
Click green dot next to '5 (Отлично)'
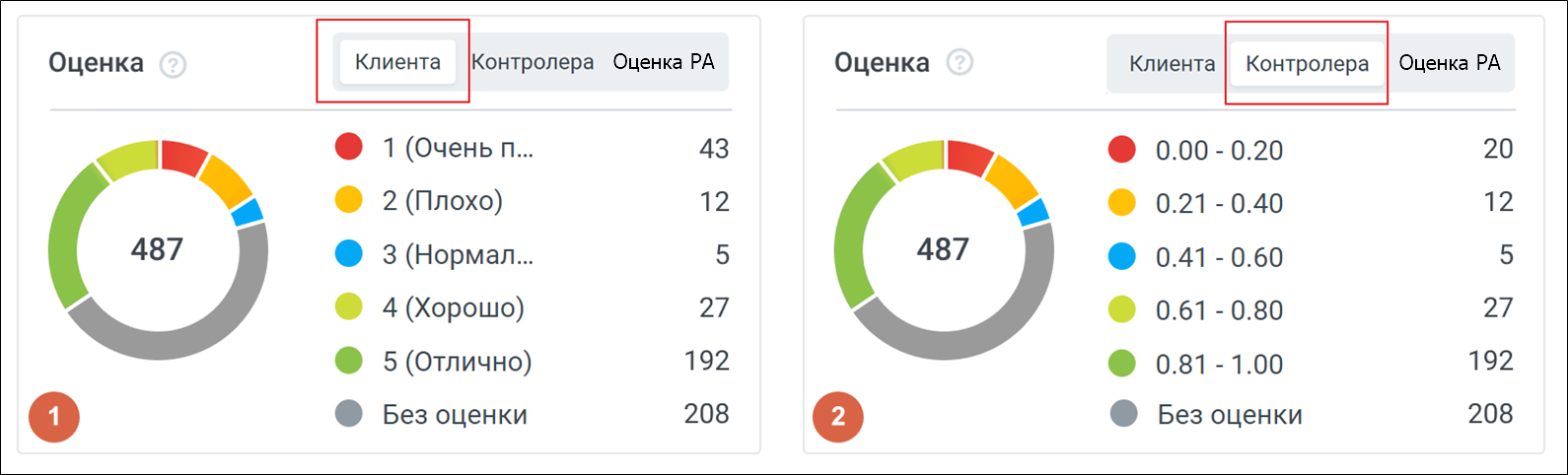point(349,361)
